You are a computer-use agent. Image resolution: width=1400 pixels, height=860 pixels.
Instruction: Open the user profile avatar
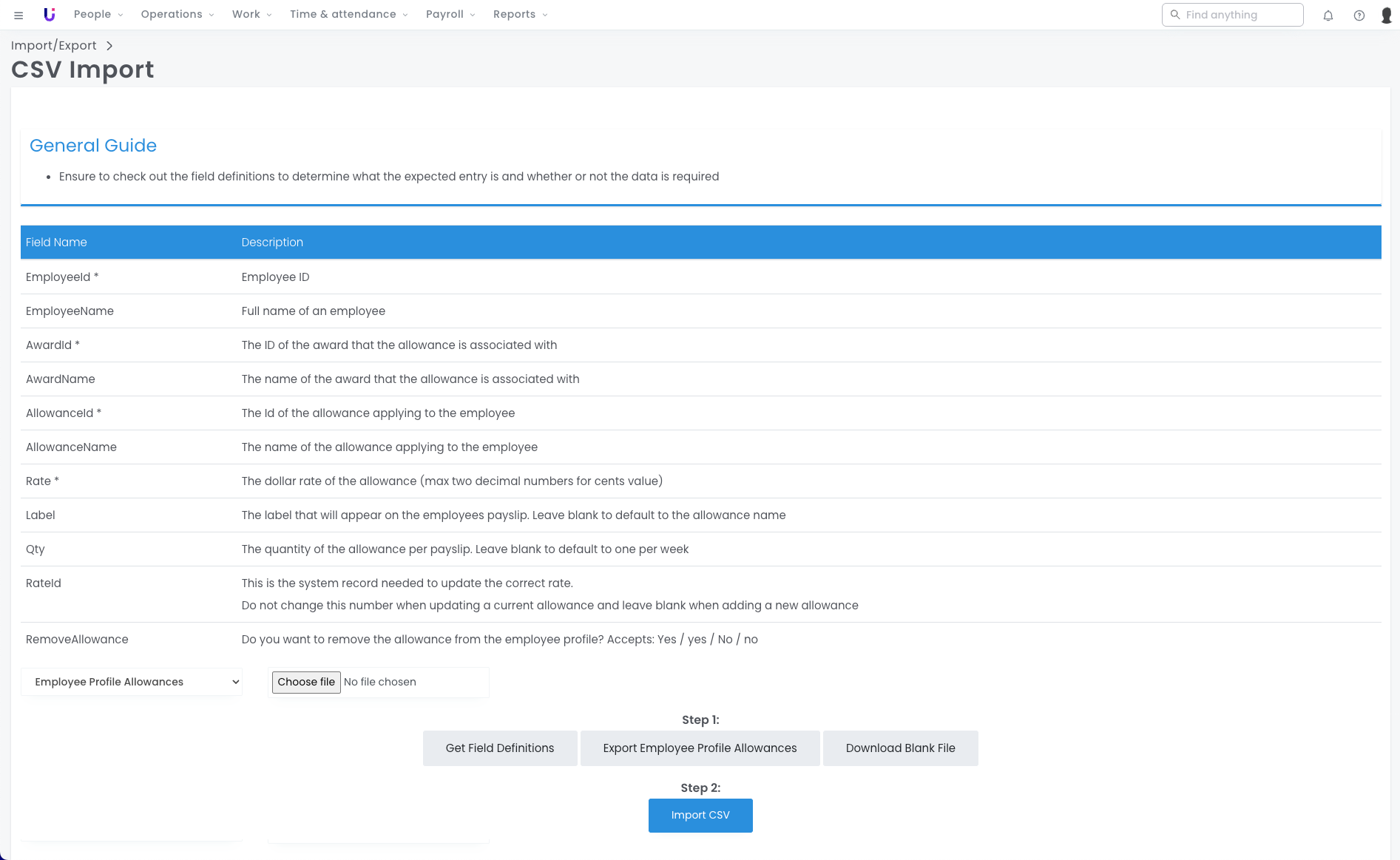point(1387,16)
